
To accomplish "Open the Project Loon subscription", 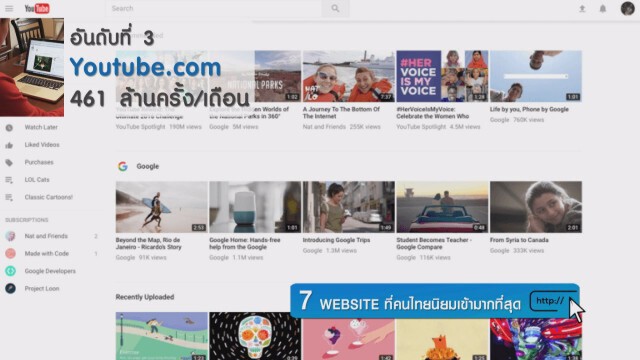I will pos(42,289).
